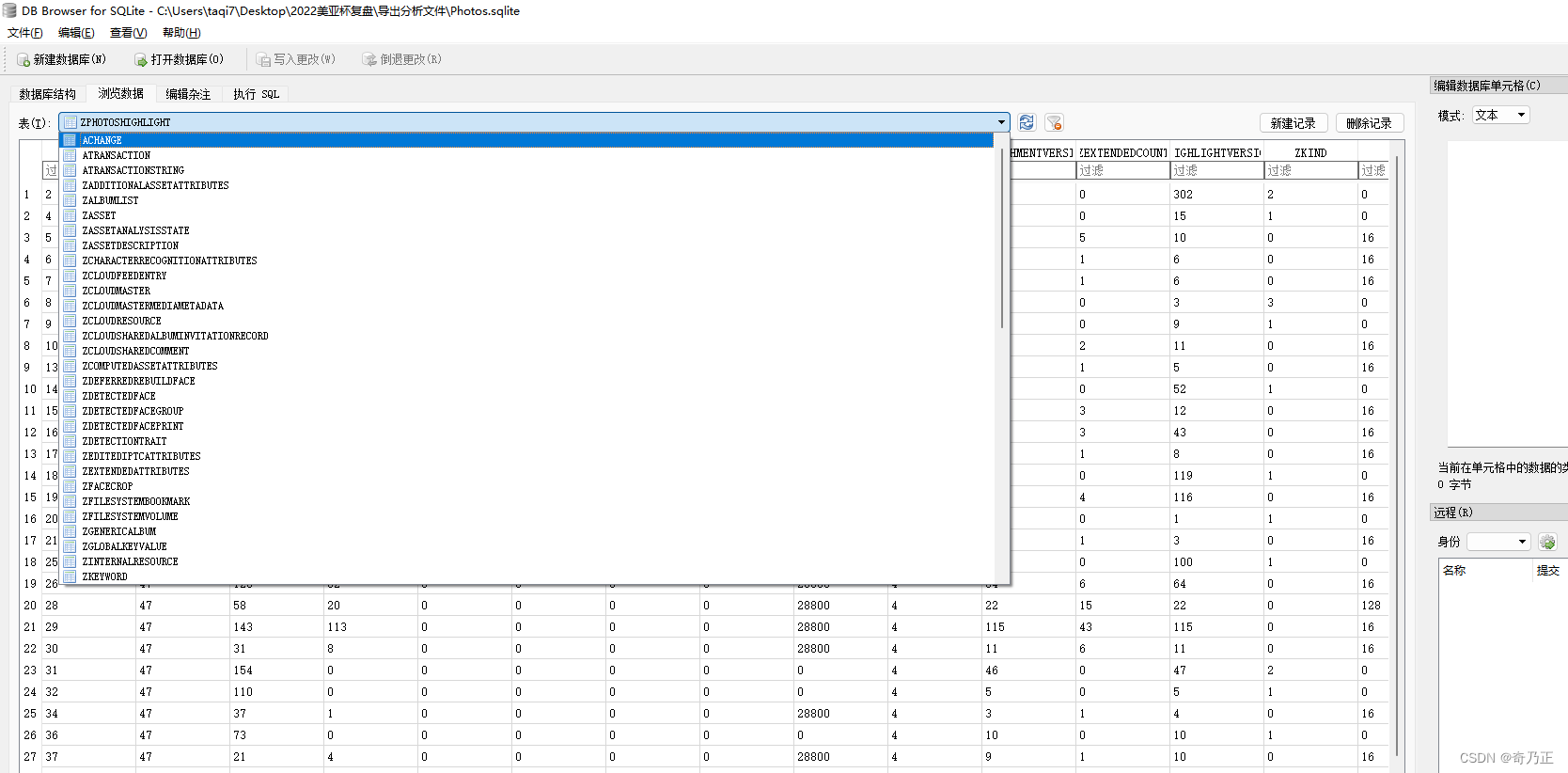The width and height of the screenshot is (1568, 773).
Task: Select ZDEFERREDREBUILDFACE in the table list
Action: (x=527, y=381)
